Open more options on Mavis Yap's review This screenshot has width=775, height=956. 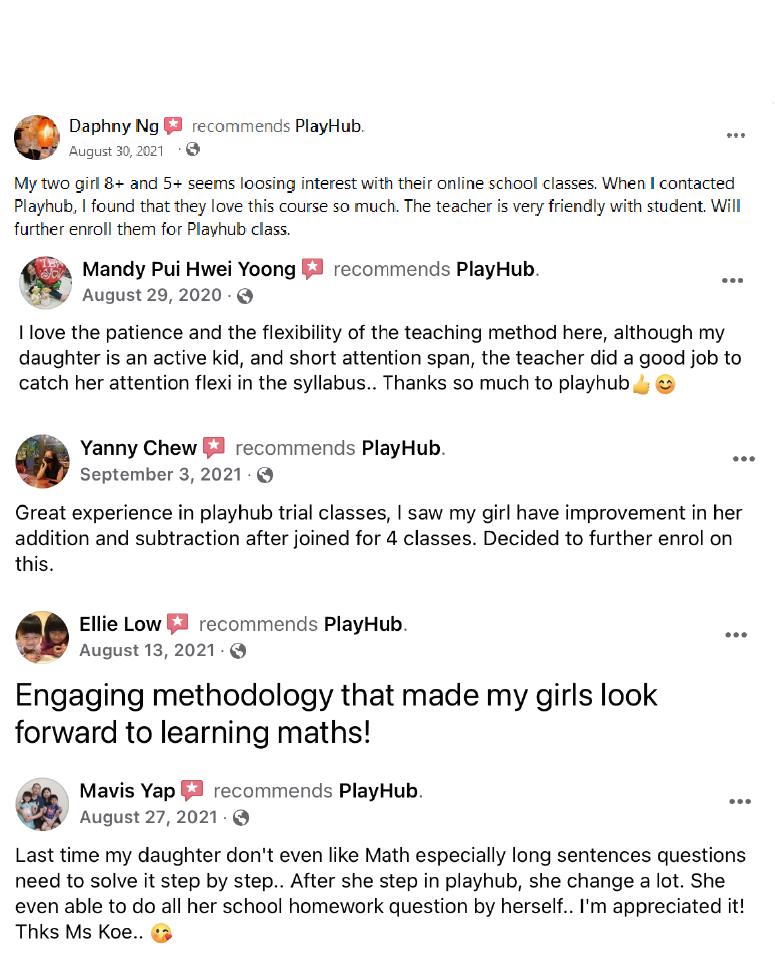tap(739, 802)
